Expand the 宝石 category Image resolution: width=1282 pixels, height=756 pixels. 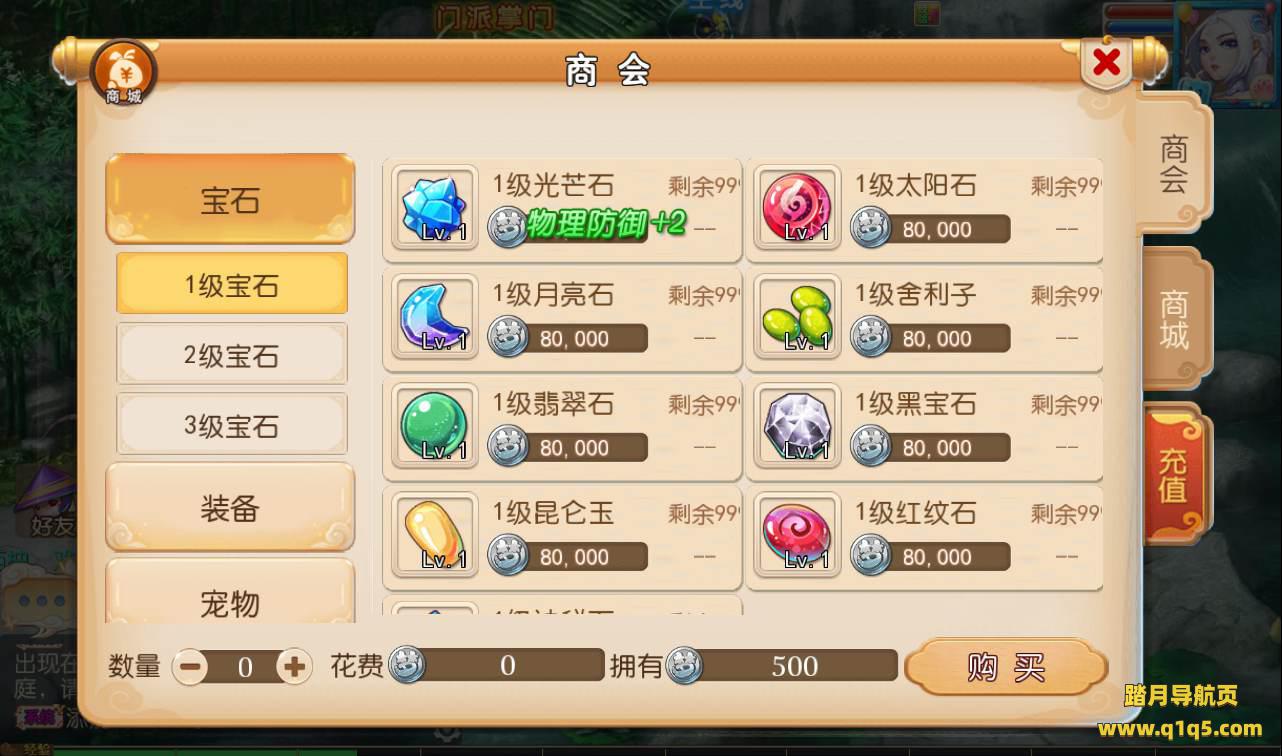click(x=230, y=199)
